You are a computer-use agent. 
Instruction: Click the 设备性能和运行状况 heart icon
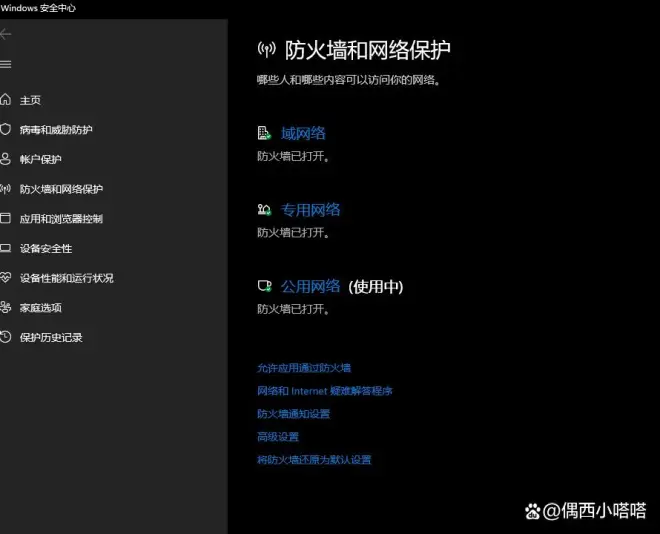click(x=6, y=278)
